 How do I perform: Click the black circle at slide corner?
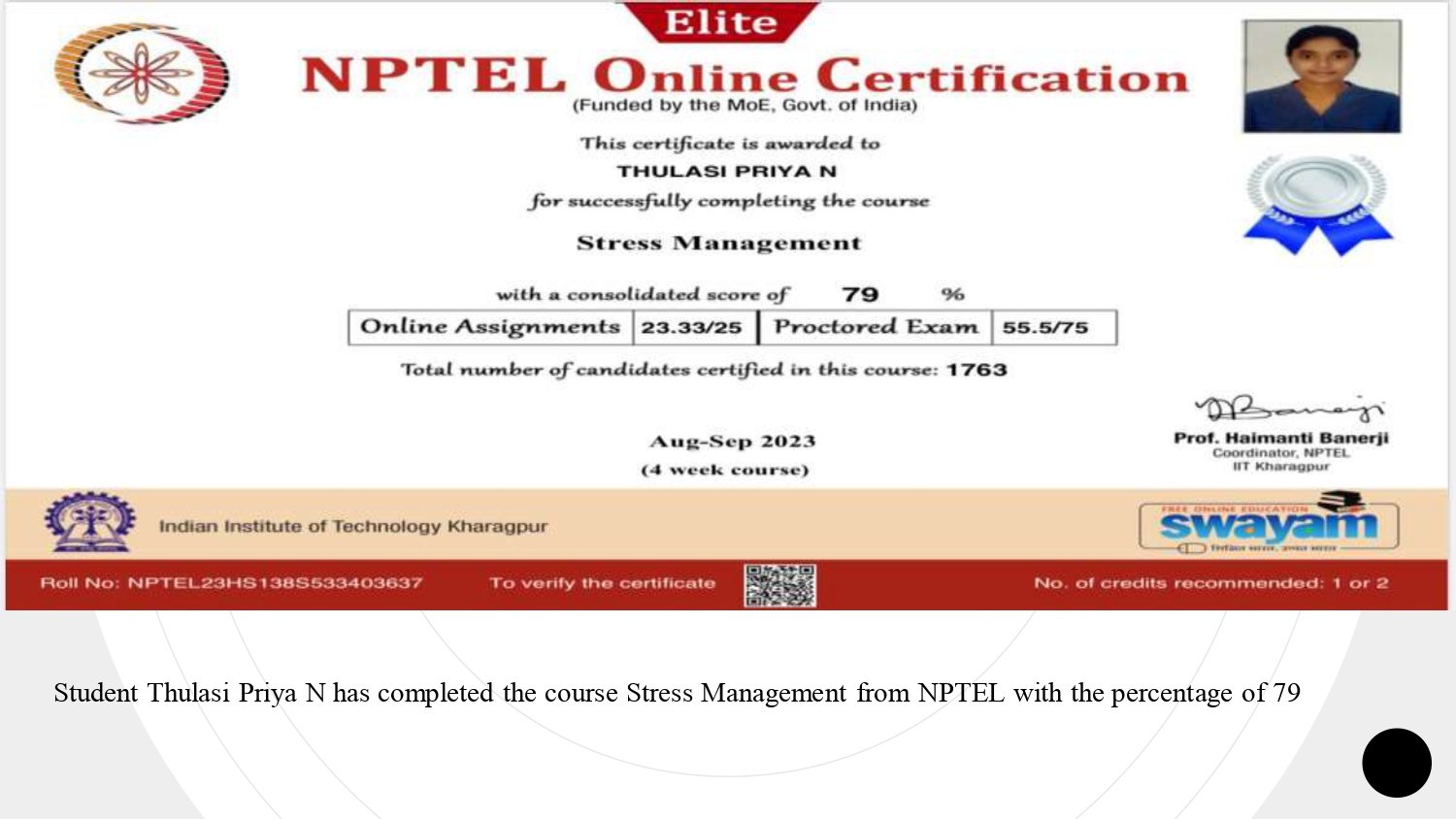pos(1396,763)
